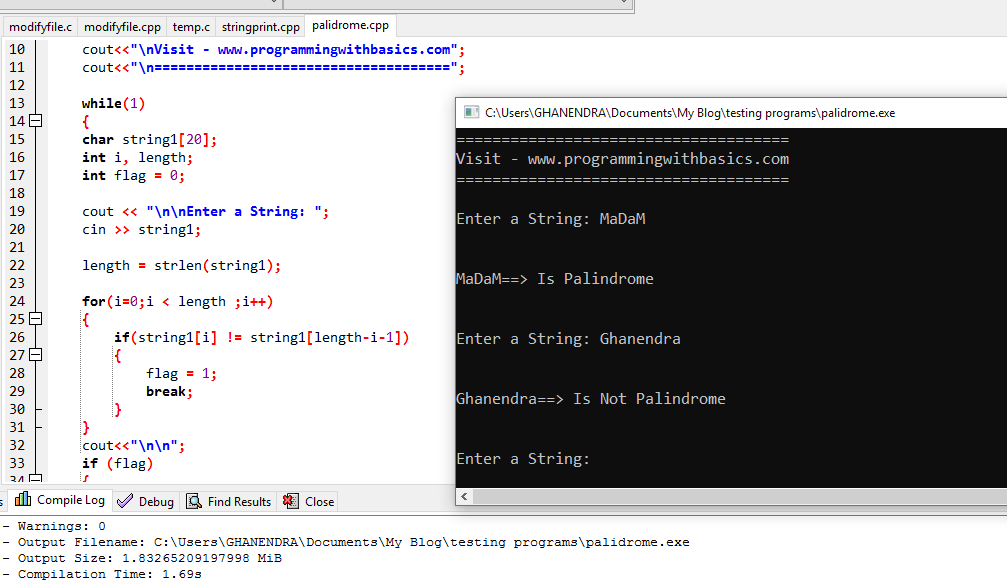Image resolution: width=1007 pixels, height=588 pixels.
Task: Toggle a breakpoint on line 20
Action: (x=16, y=229)
